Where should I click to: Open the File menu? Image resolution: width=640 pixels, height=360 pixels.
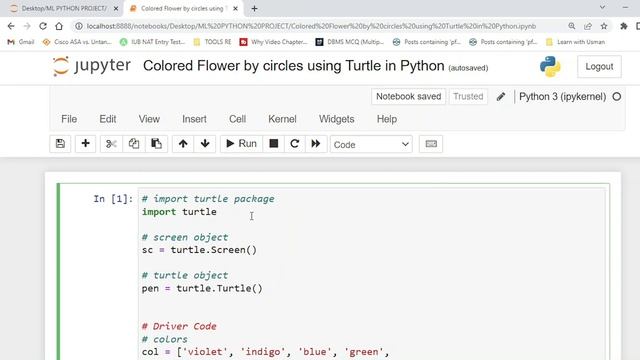coord(69,119)
